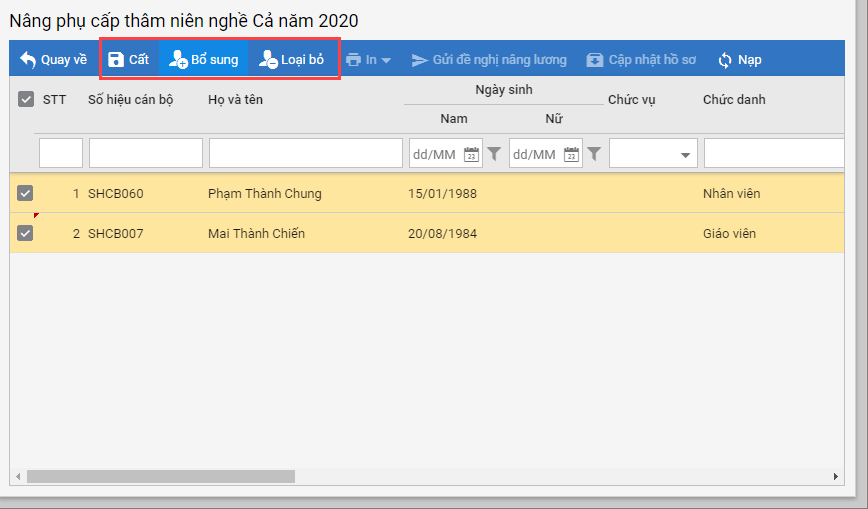
Task: Click the Cập nhật hồ sơ button
Action: point(641,60)
